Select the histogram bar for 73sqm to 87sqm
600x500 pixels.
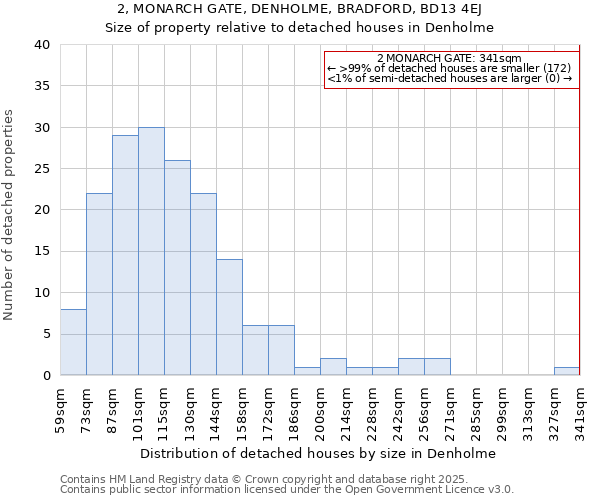pos(99,284)
